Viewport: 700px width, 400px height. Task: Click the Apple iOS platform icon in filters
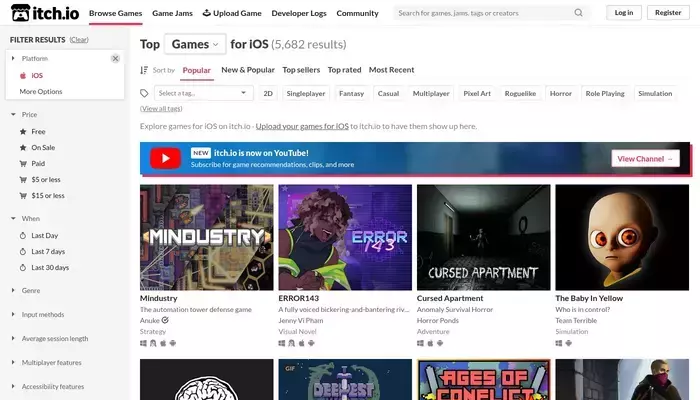[x=23, y=75]
